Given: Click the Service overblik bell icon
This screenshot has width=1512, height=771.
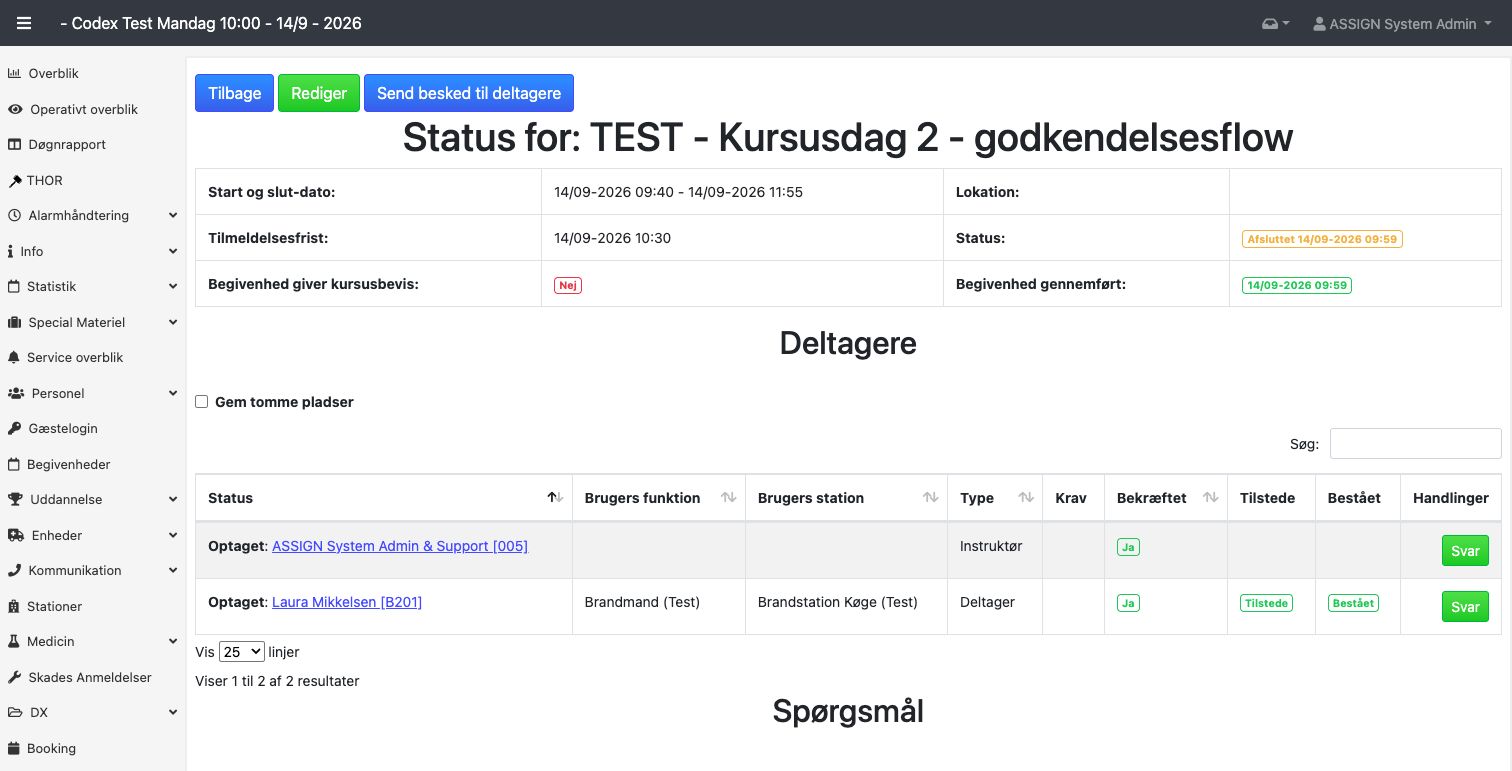Looking at the screenshot, I should click(x=14, y=357).
